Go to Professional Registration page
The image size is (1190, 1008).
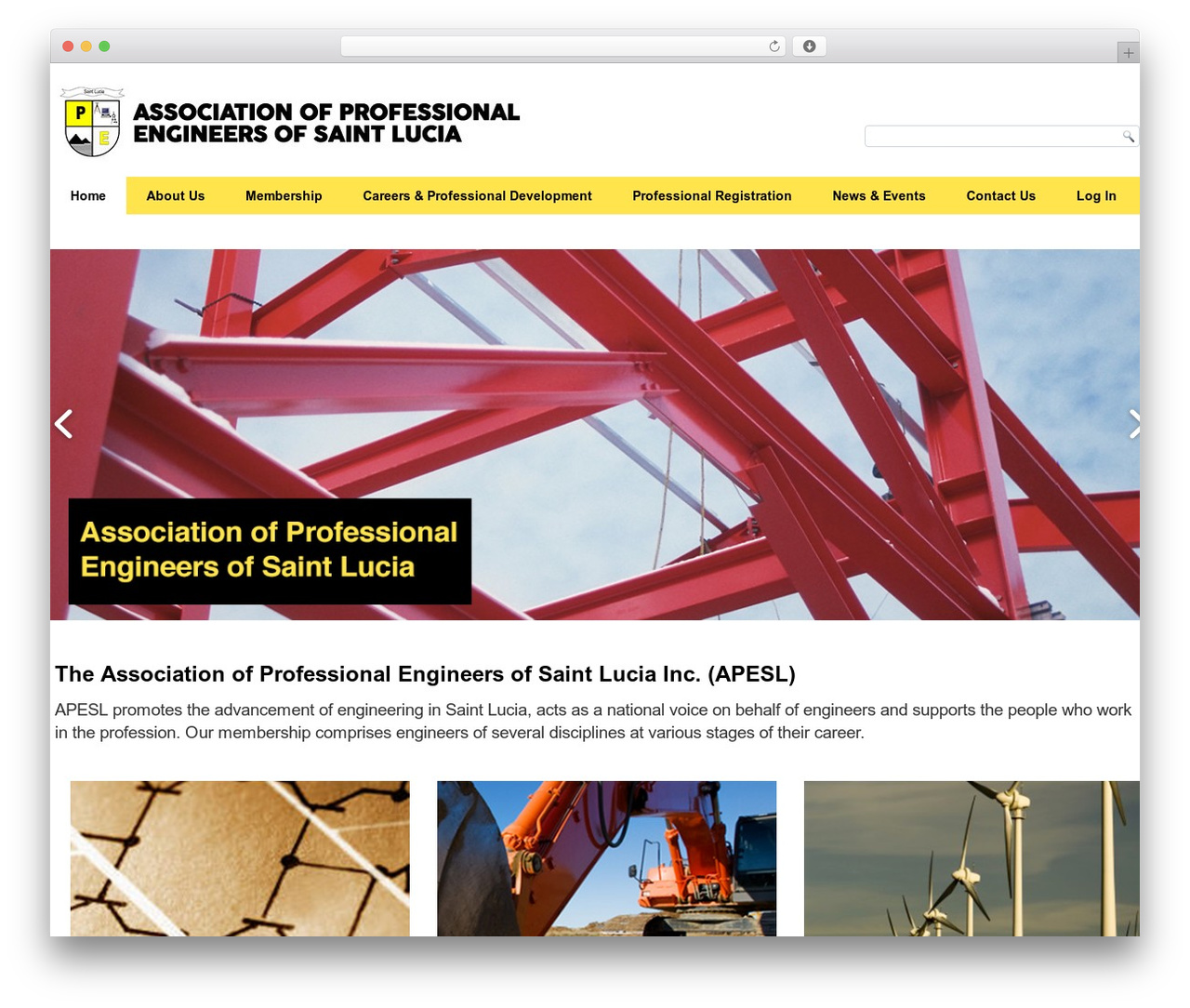712,196
